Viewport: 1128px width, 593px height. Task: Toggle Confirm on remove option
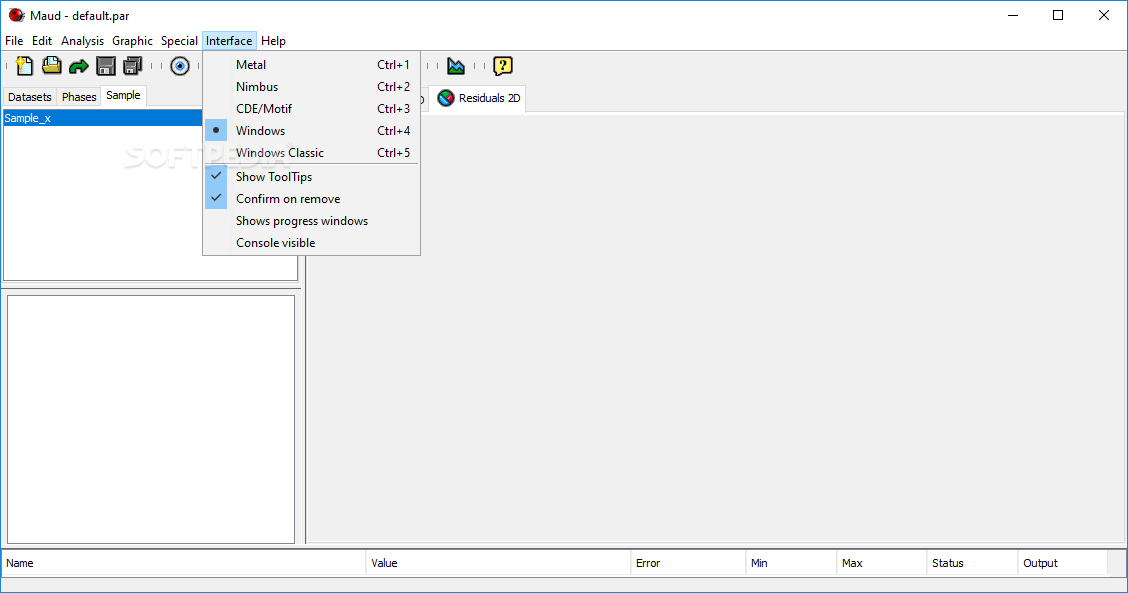pos(311,199)
